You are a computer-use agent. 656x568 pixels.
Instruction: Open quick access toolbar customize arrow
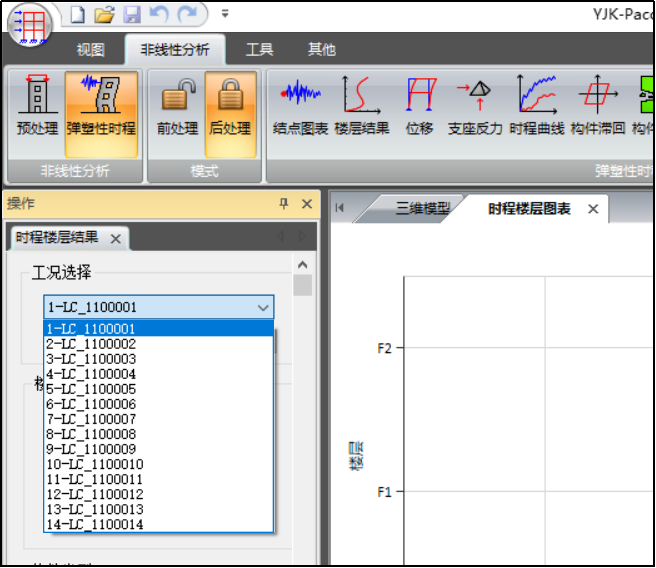[225, 14]
